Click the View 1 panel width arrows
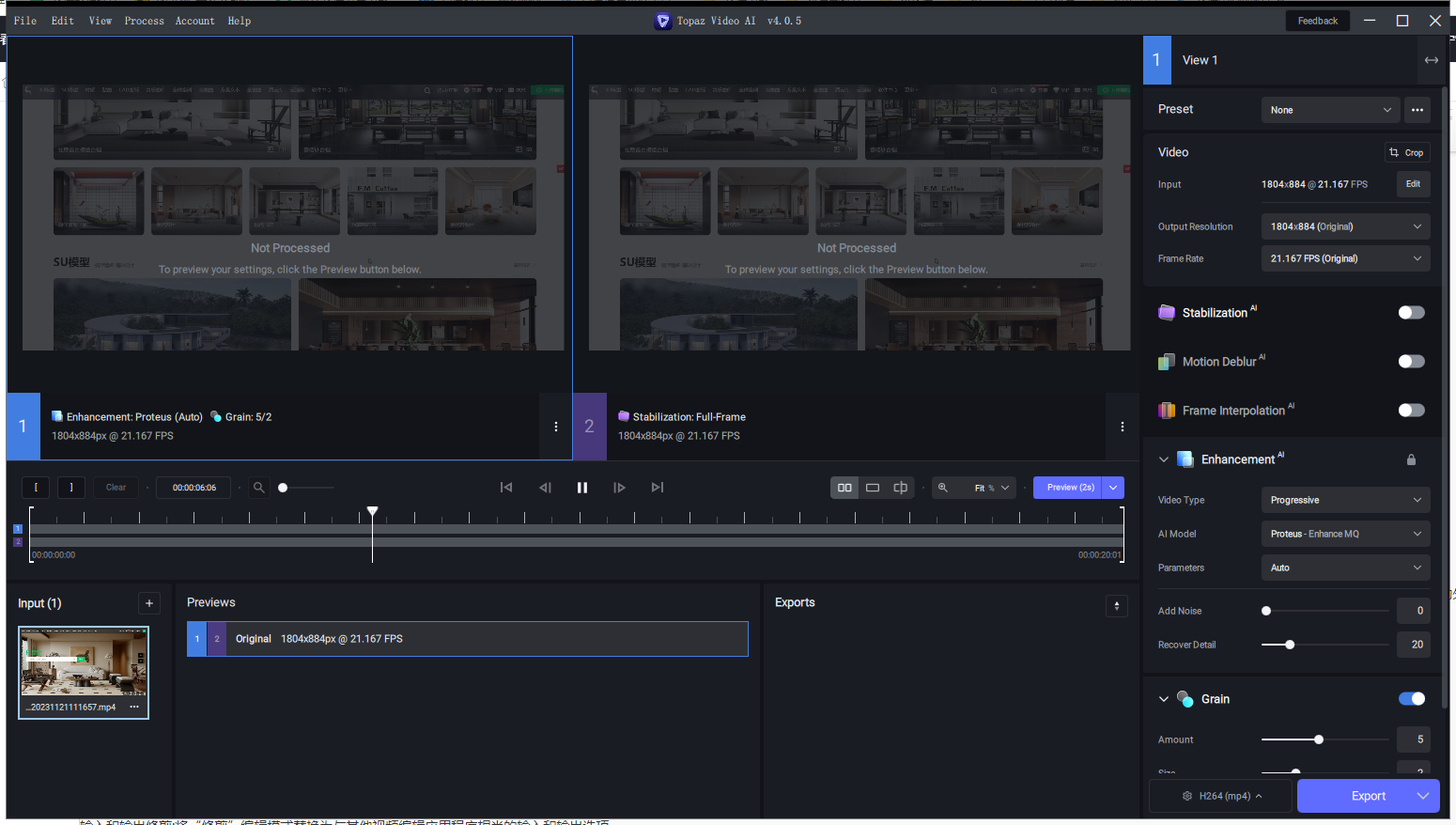Screen dimensions: 1456x825 [1432, 60]
